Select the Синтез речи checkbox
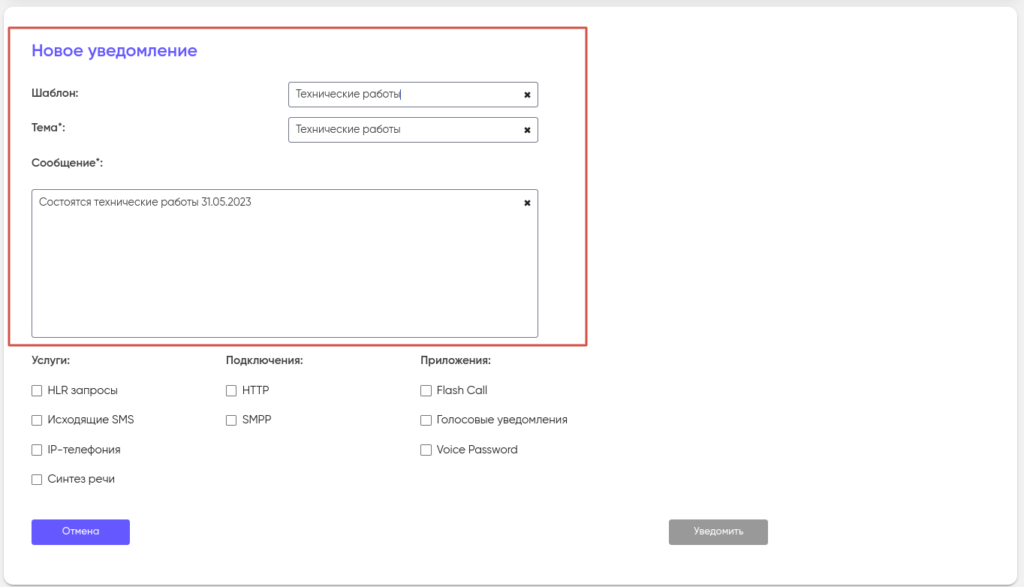1024x587 pixels. (37, 479)
